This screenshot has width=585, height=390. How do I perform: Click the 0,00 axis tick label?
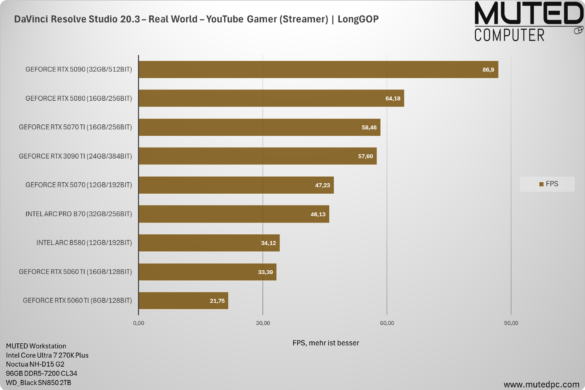coord(138,323)
